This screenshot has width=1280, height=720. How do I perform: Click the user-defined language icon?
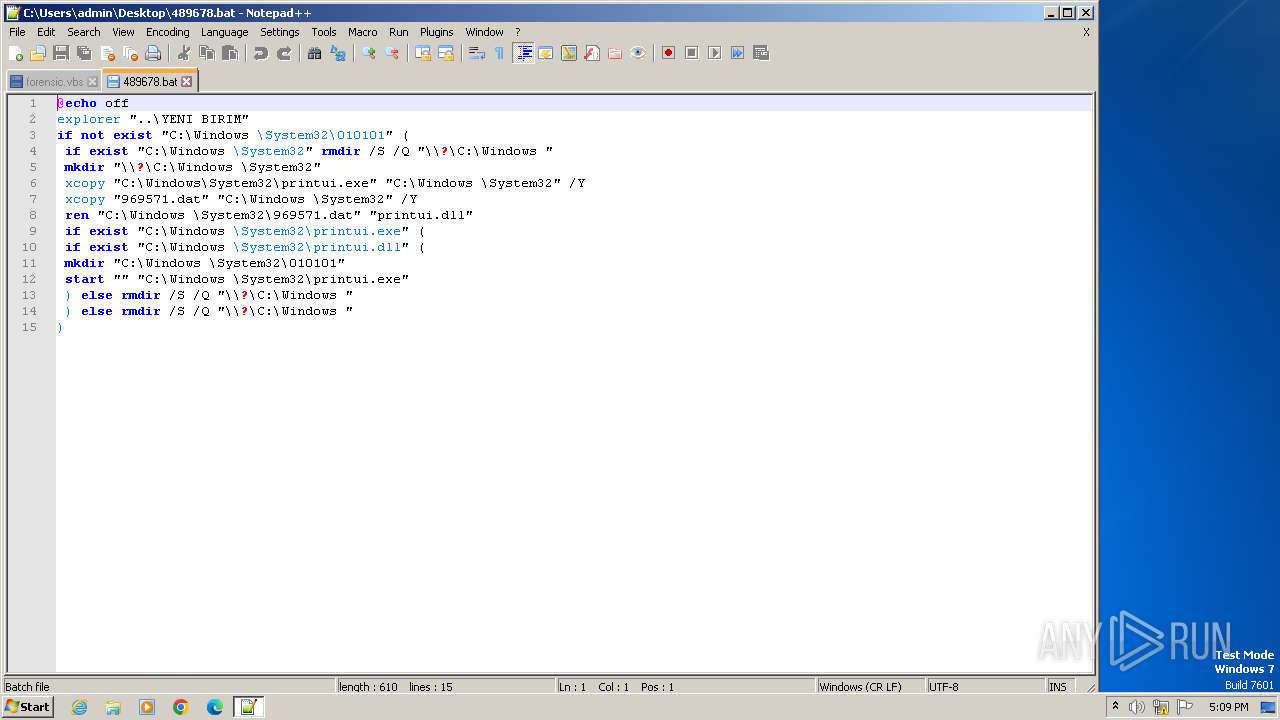[x=545, y=53]
